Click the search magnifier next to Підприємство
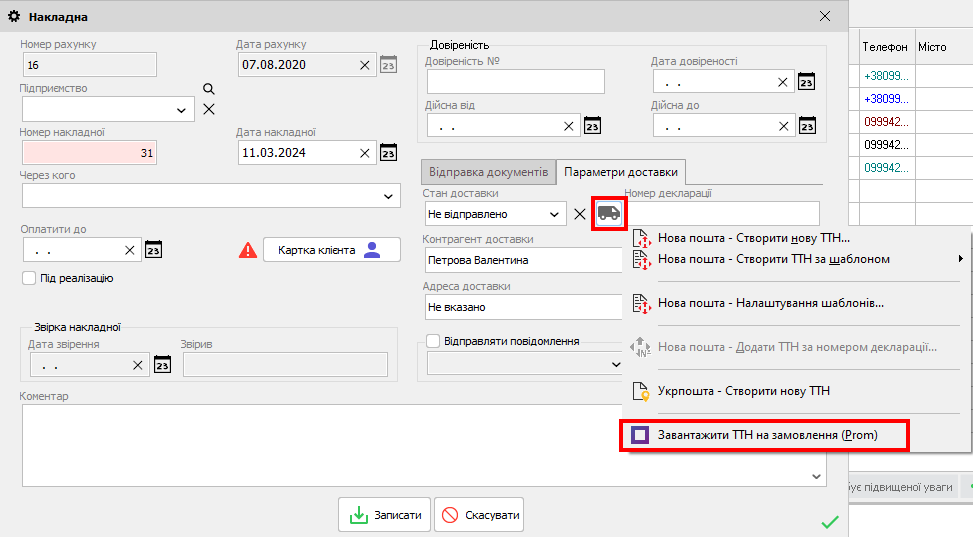The width and height of the screenshot is (973, 537). (x=209, y=89)
